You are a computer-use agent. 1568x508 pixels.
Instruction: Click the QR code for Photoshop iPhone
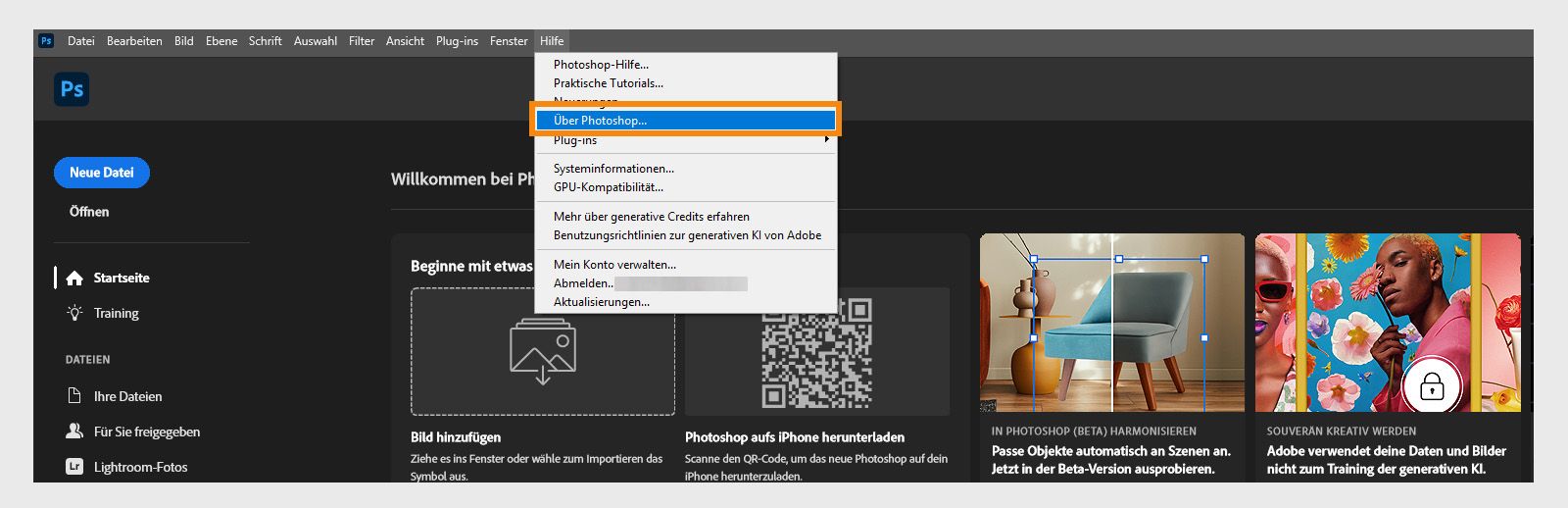coord(817,353)
